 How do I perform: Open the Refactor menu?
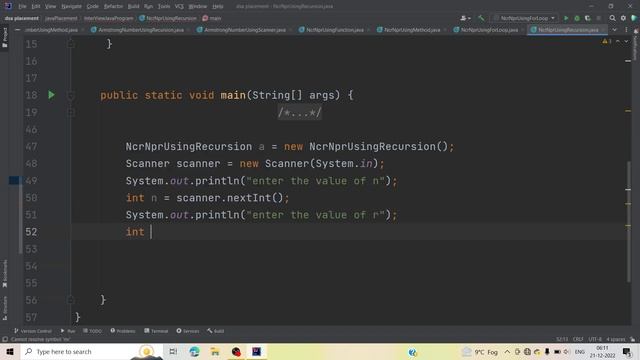coord(113,6)
